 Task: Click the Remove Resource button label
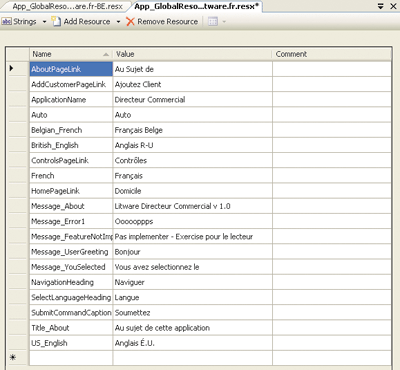(x=168, y=22)
